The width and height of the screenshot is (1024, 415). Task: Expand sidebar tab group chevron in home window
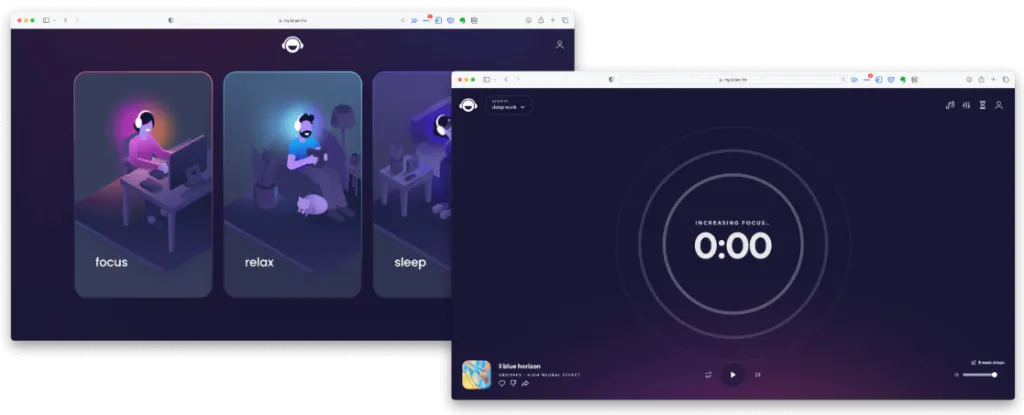(x=54, y=20)
